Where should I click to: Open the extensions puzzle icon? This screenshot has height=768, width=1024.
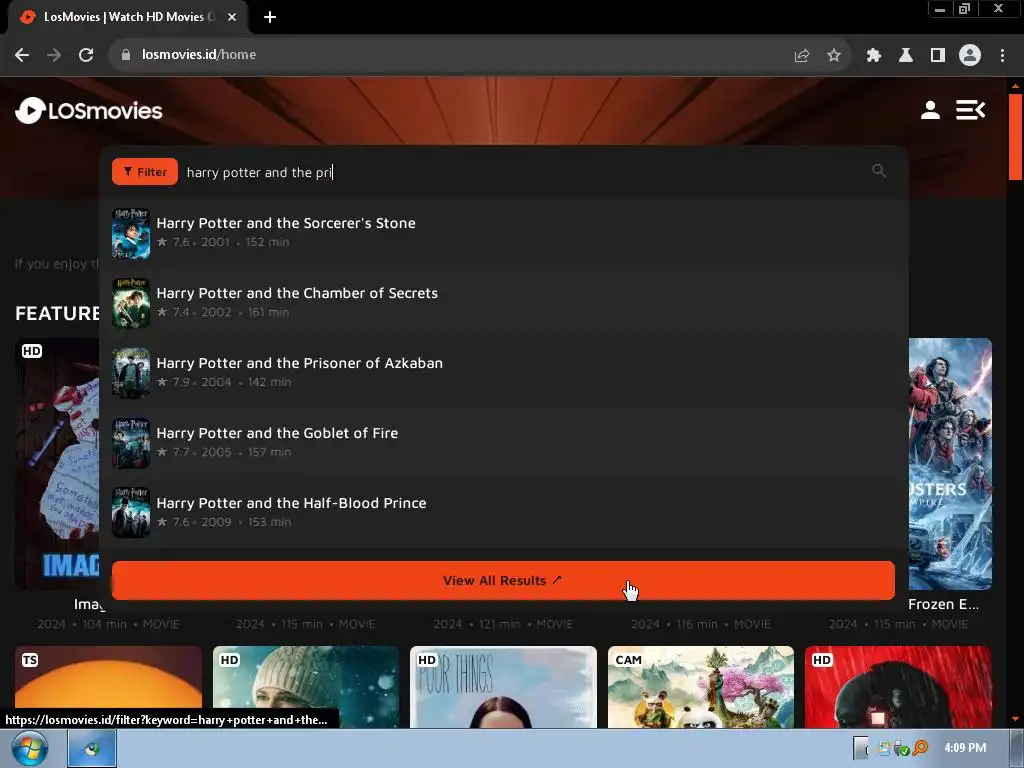click(874, 56)
